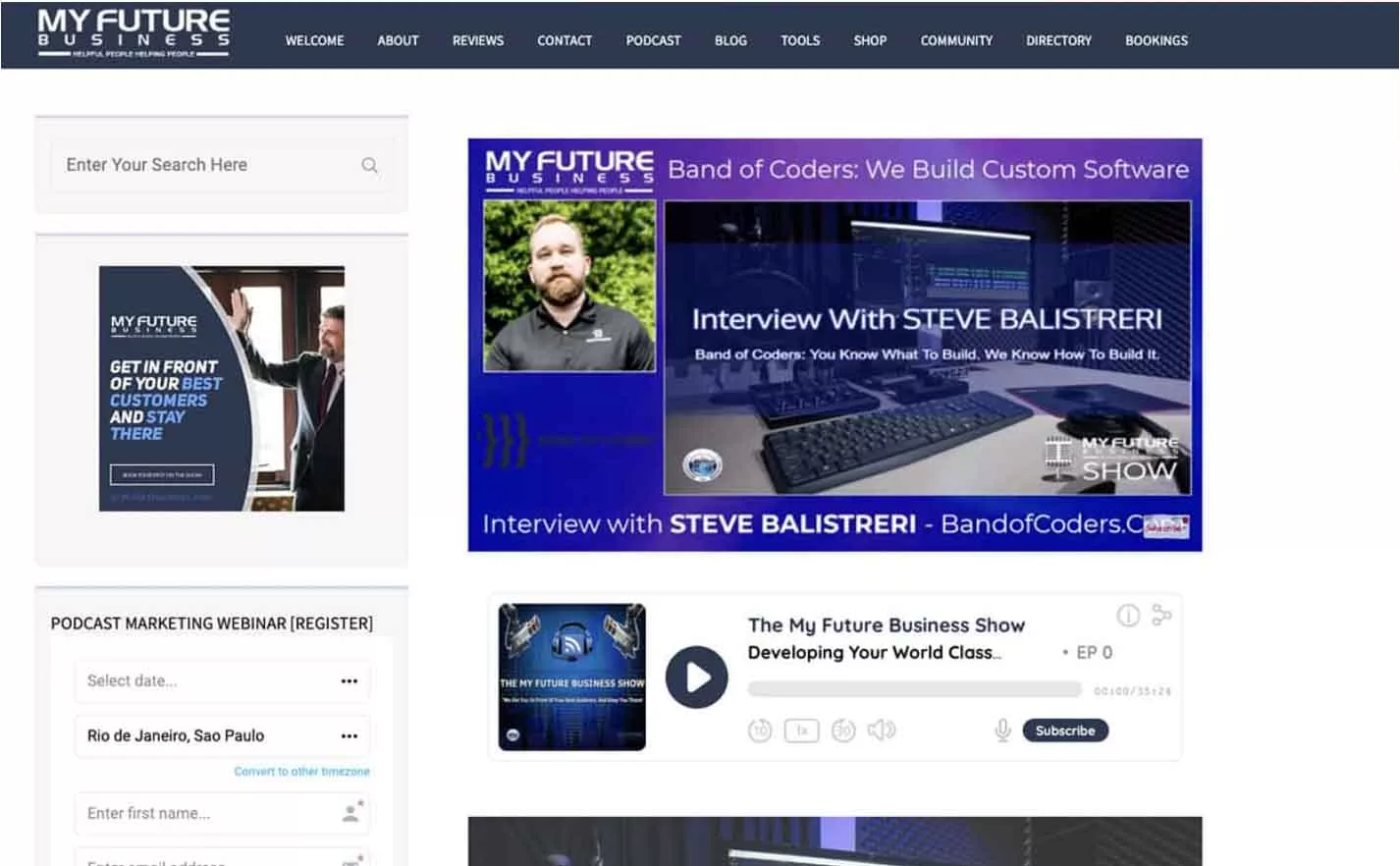Image resolution: width=1400 pixels, height=866 pixels.
Task: Open the Community menu item
Action: pyautogui.click(x=956, y=40)
